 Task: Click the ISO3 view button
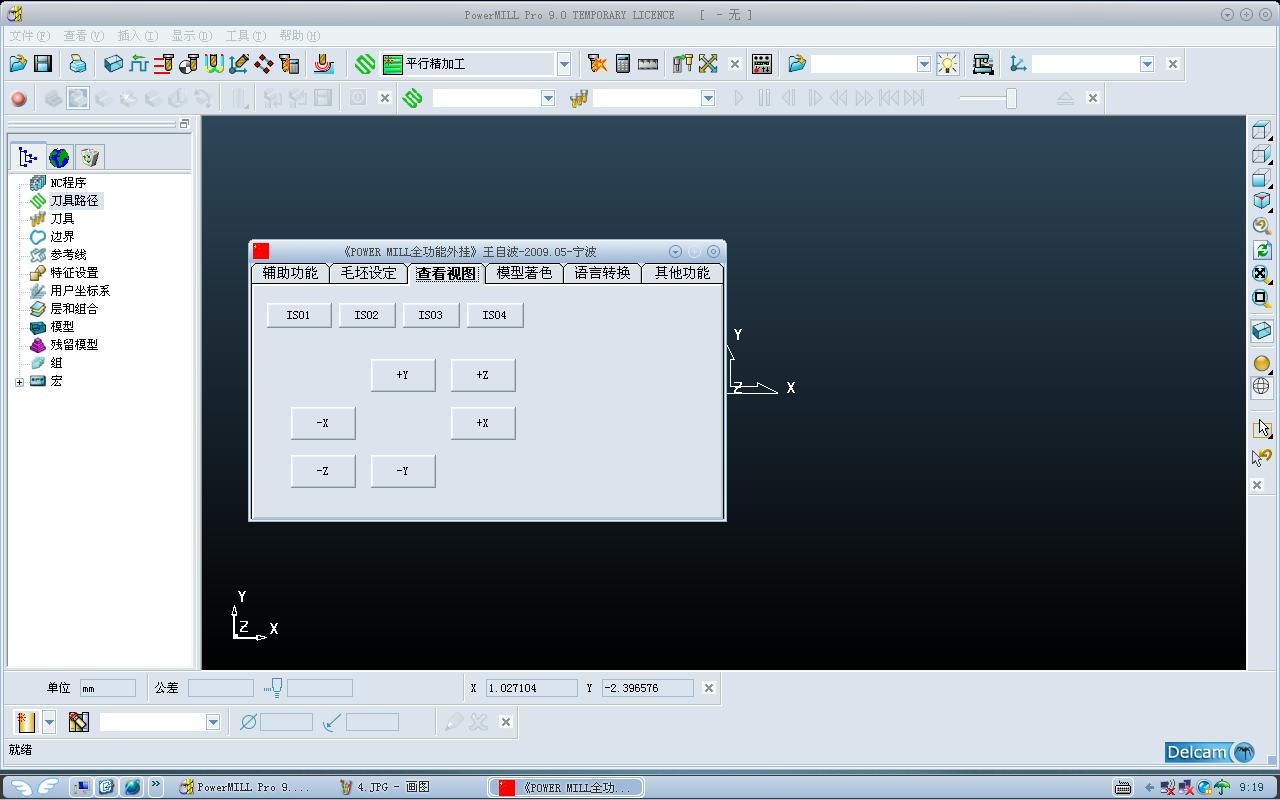tap(430, 315)
